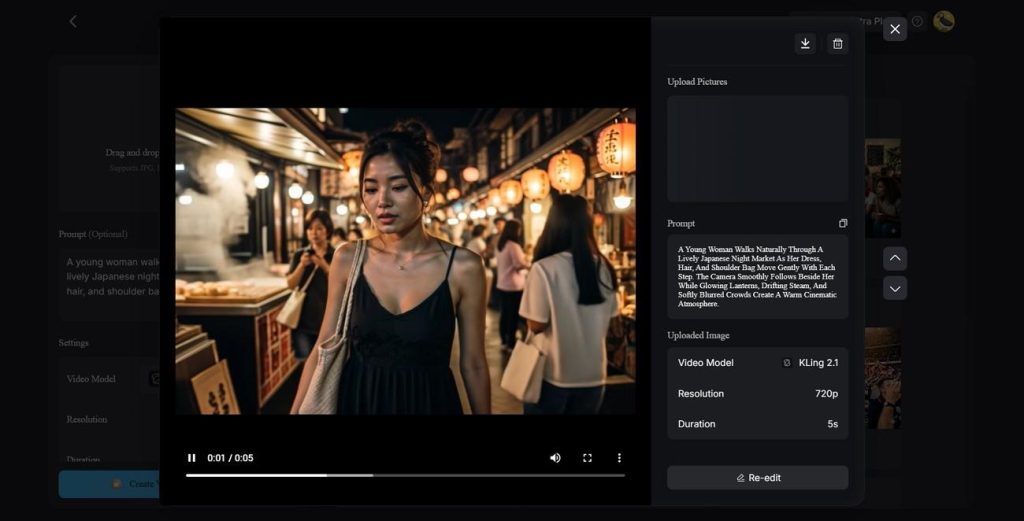This screenshot has height=521, width=1024.
Task: Click the Re-edit button
Action: [x=758, y=478]
